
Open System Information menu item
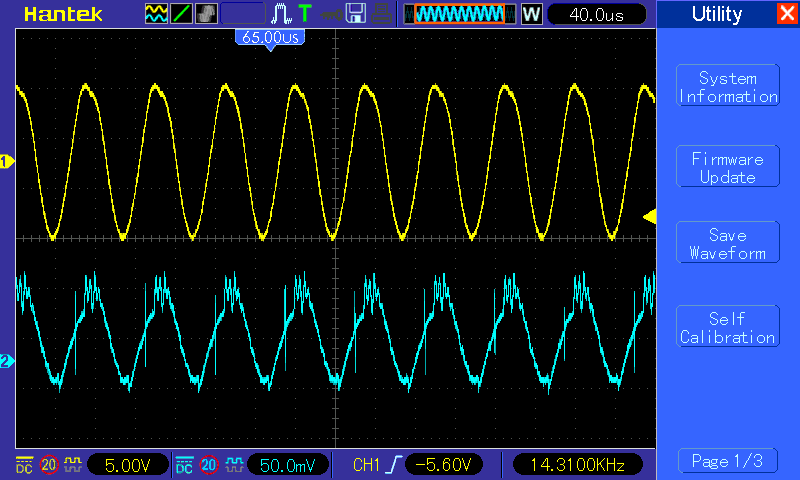(x=728, y=87)
